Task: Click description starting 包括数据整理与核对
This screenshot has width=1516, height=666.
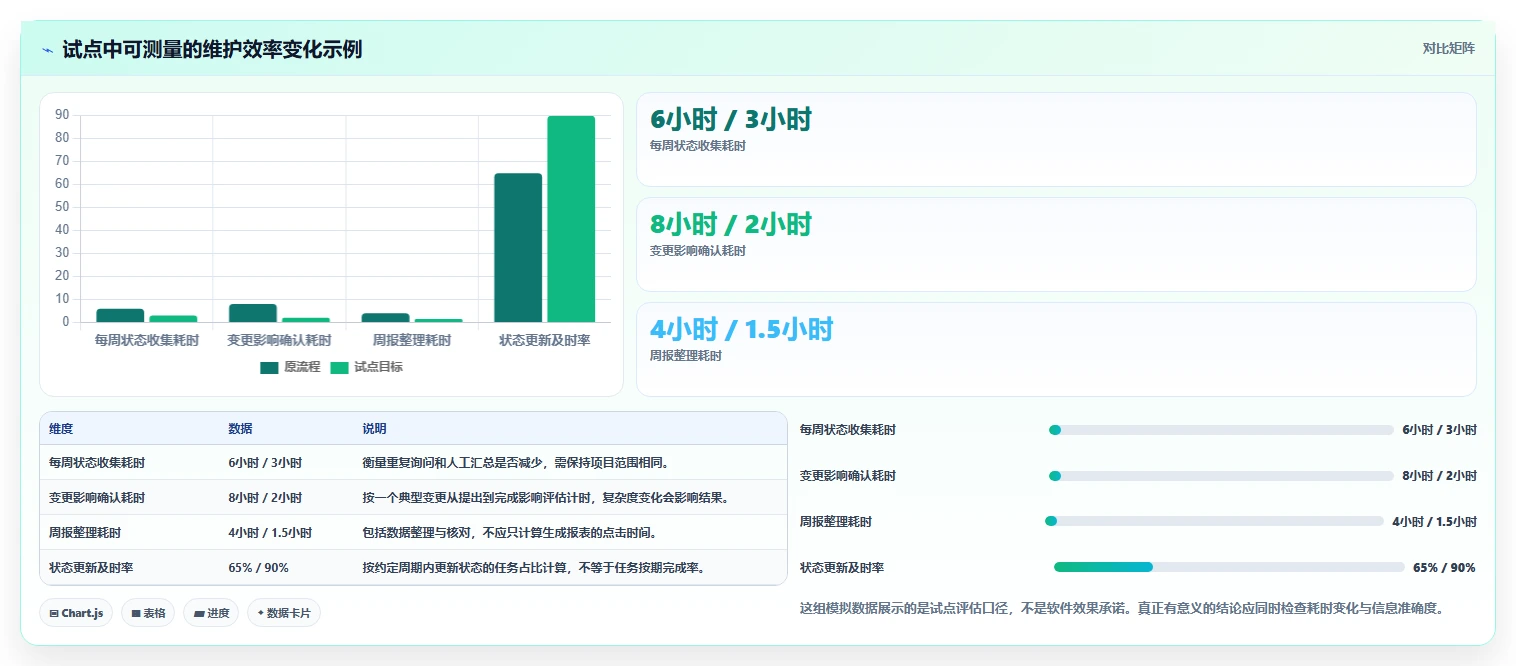Action: [509, 533]
